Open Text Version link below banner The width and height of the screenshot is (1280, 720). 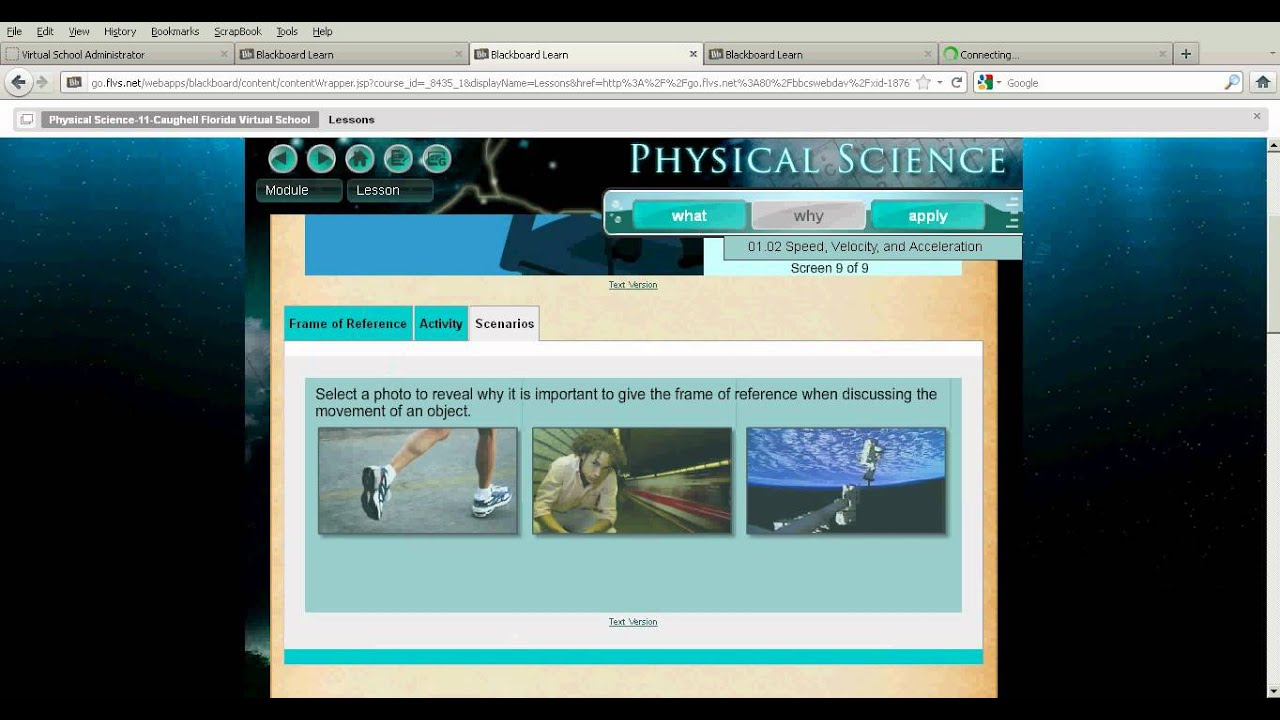point(633,285)
